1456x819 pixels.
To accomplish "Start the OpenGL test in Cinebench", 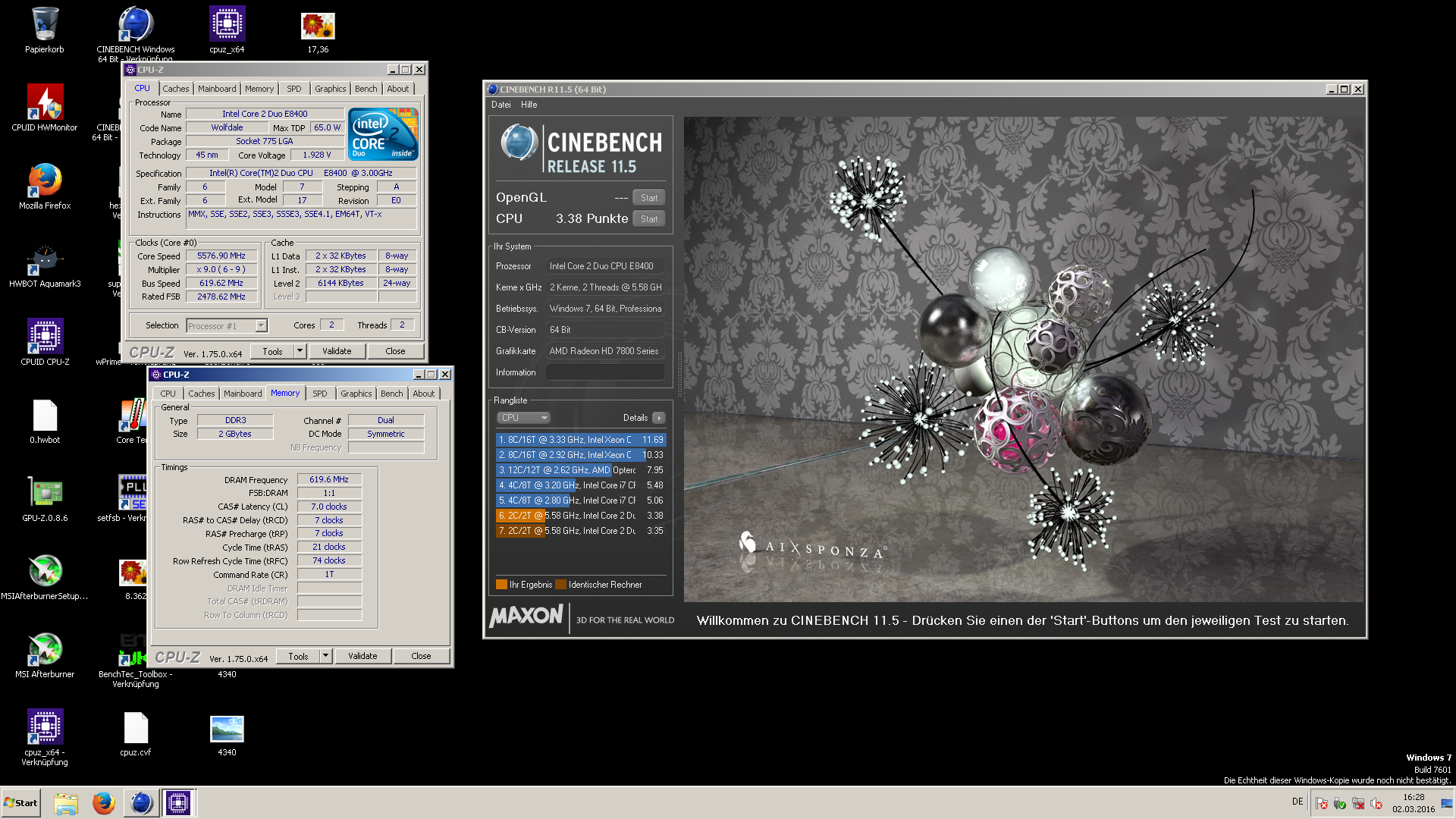I will coord(649,198).
